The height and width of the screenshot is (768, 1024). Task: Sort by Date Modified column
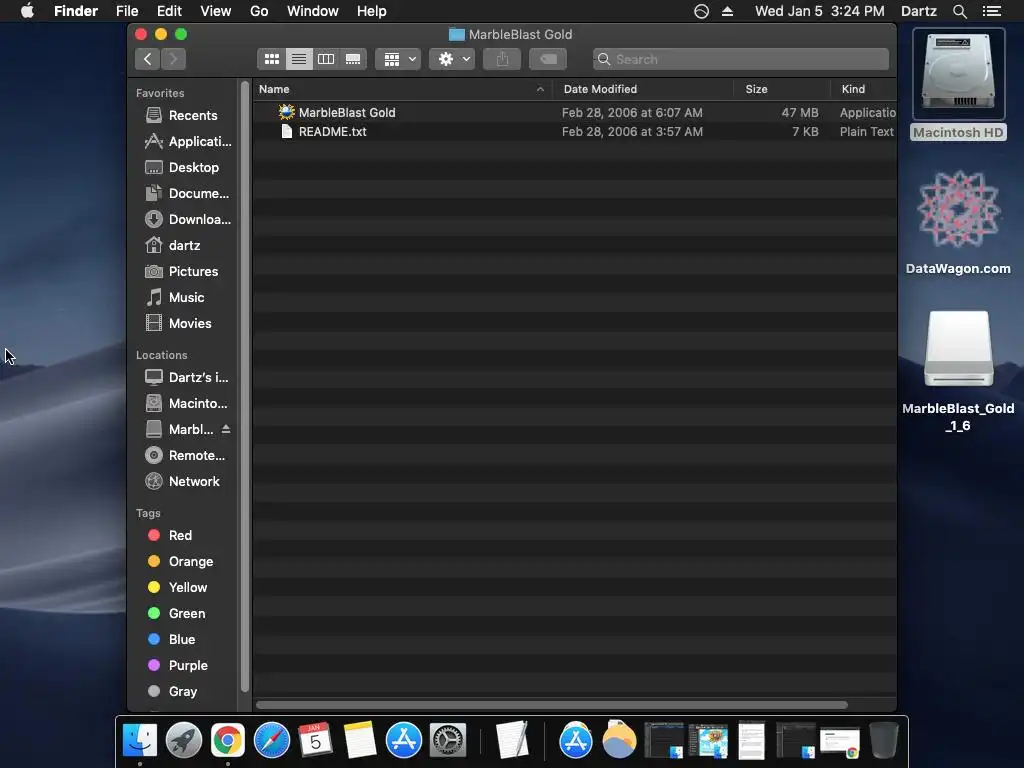(x=643, y=89)
